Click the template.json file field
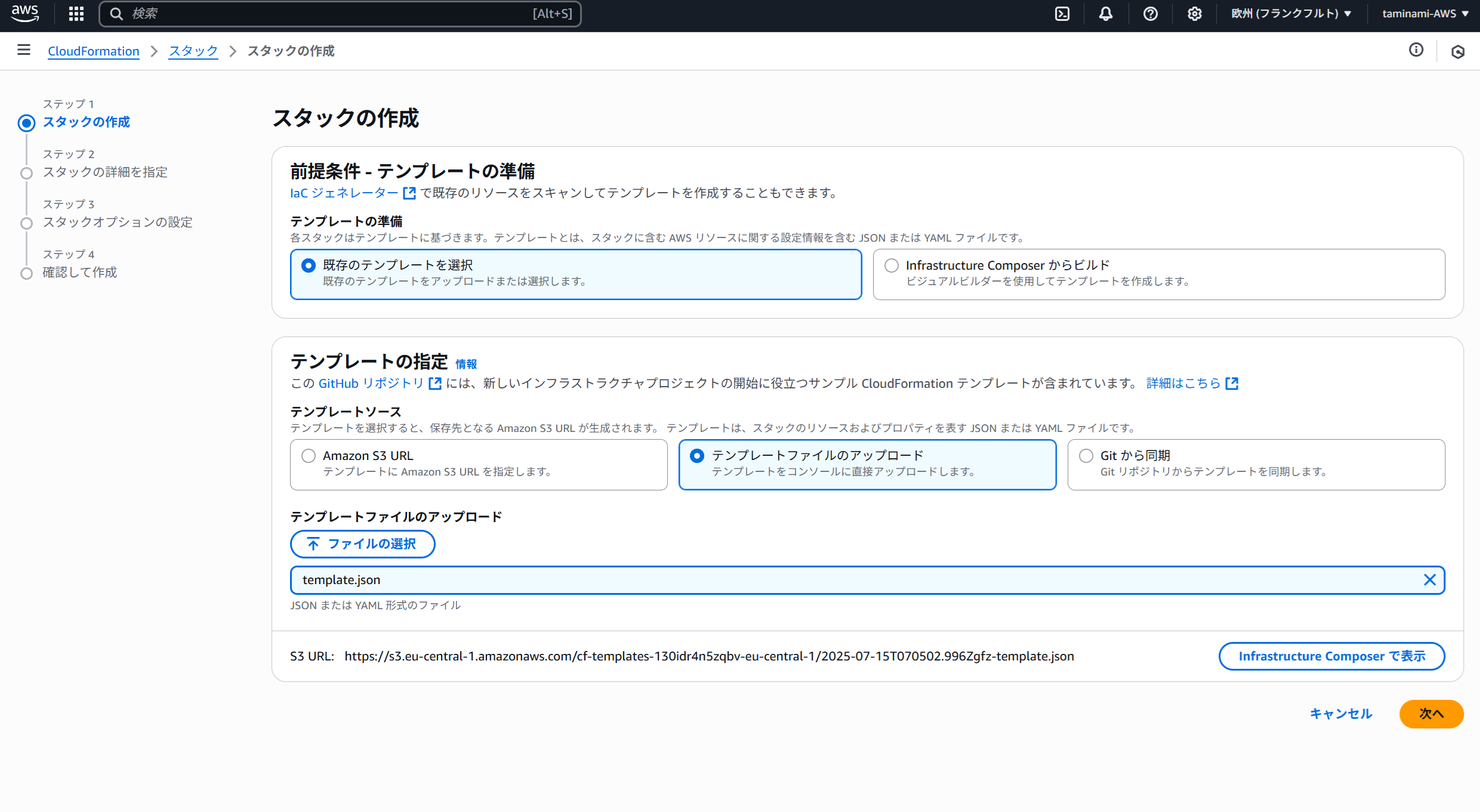Image resolution: width=1480 pixels, height=812 pixels. point(868,580)
